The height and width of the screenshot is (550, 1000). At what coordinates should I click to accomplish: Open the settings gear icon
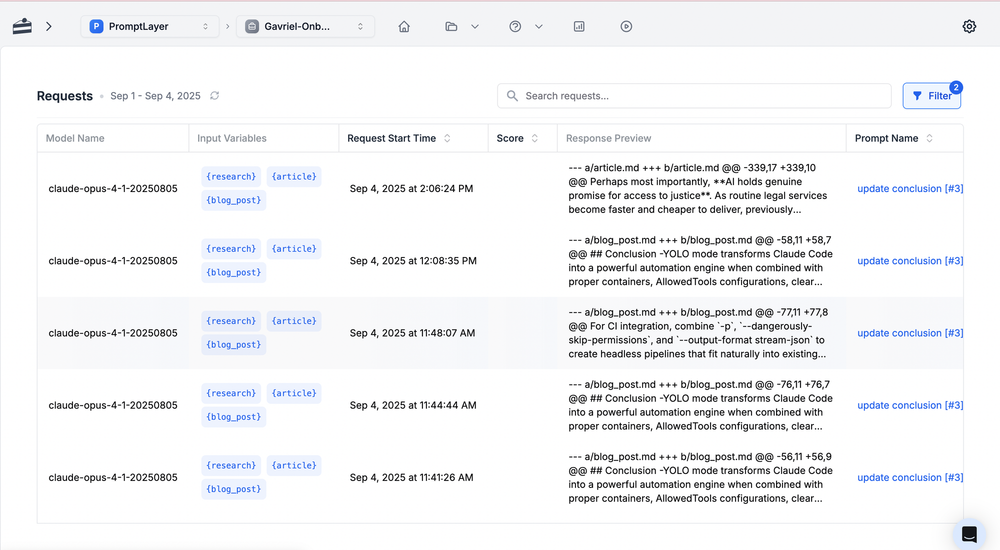(x=968, y=27)
